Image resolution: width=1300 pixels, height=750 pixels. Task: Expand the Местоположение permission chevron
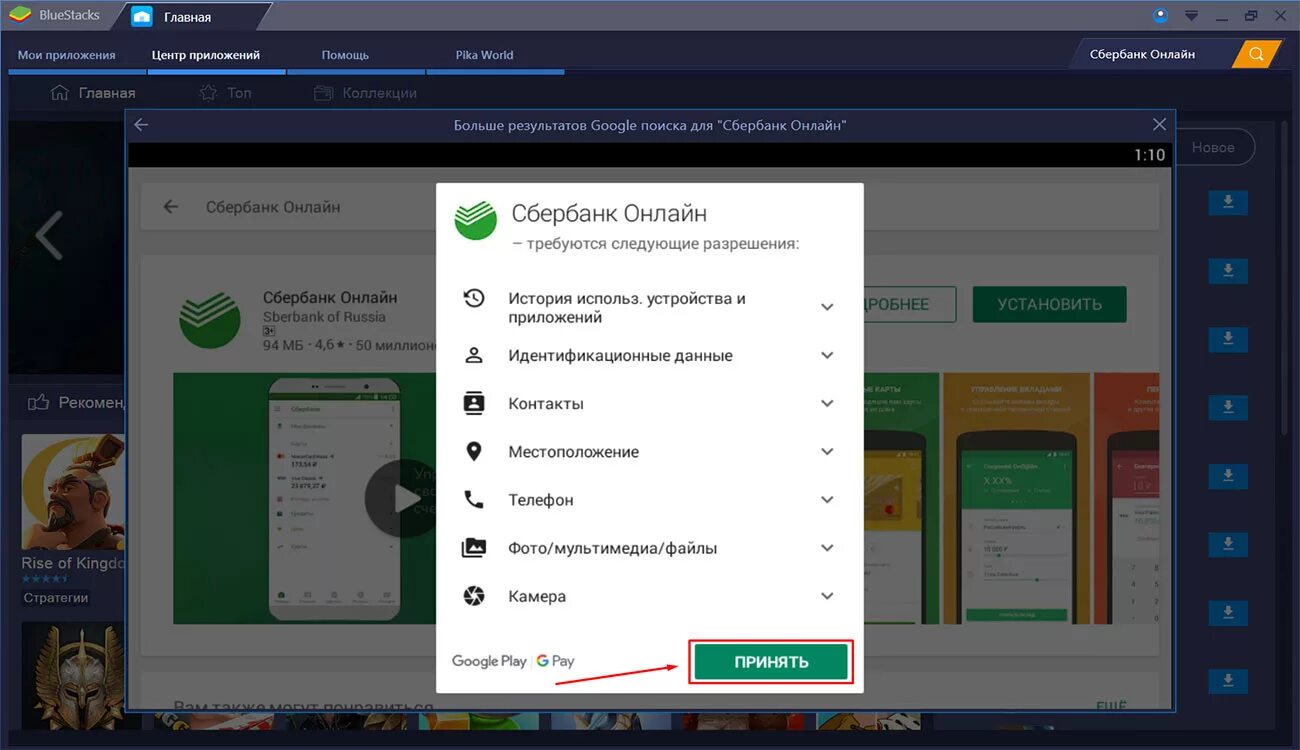pyautogui.click(x=827, y=451)
